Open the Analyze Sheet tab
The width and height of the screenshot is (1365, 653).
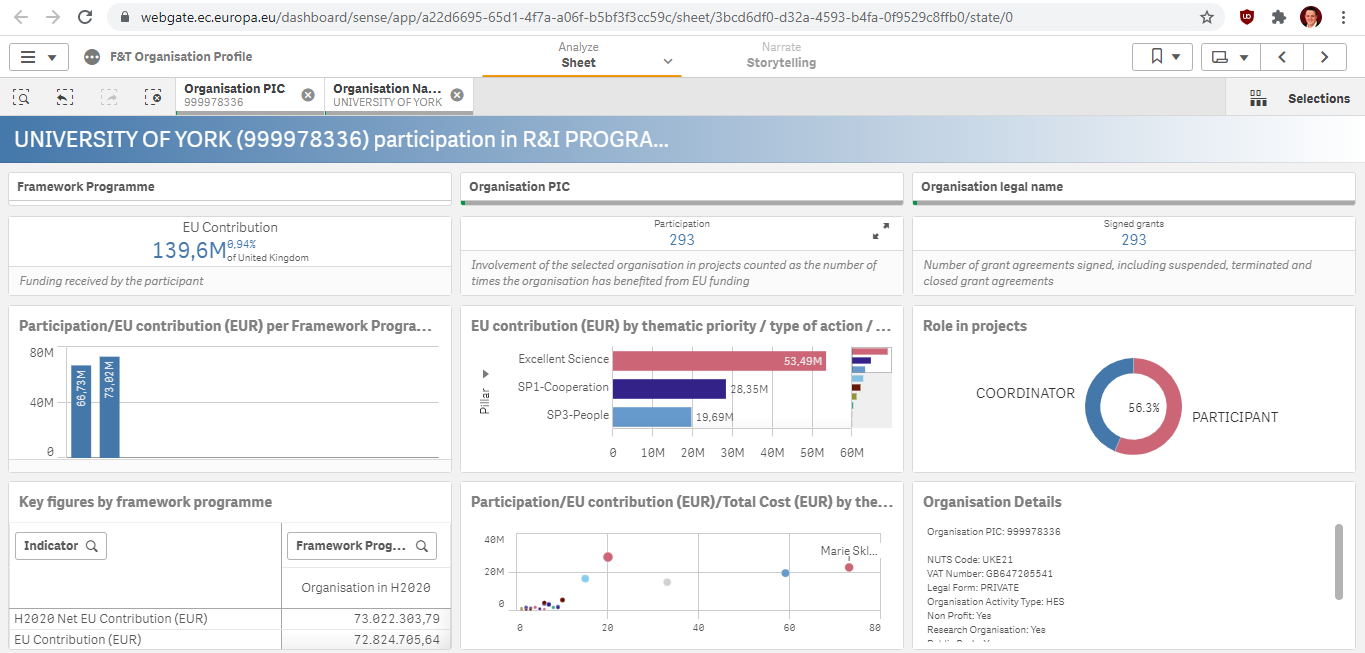(580, 55)
